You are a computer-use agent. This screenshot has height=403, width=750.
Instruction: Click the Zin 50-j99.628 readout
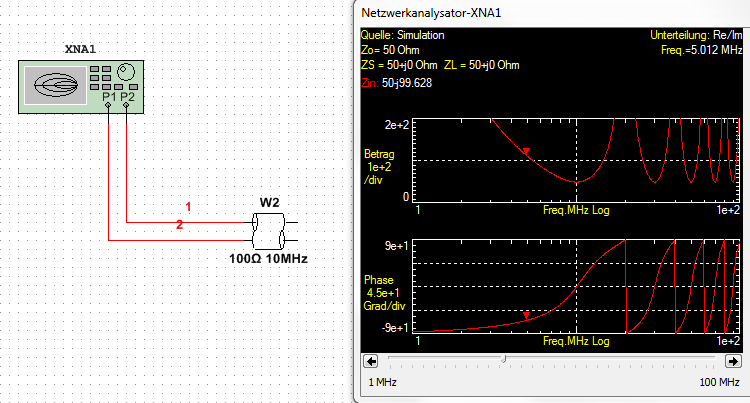397,83
